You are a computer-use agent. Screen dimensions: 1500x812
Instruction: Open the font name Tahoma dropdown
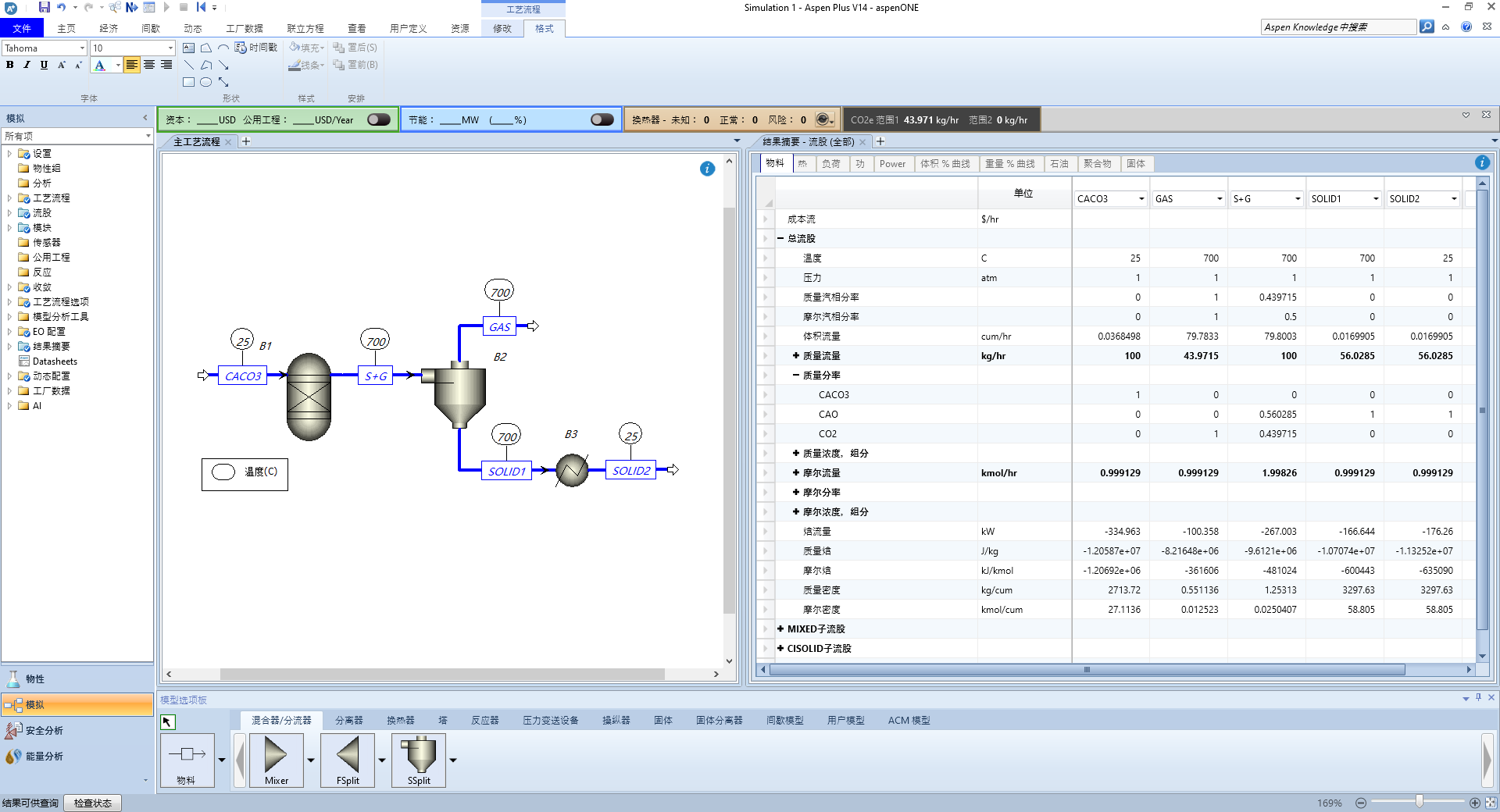(82, 48)
